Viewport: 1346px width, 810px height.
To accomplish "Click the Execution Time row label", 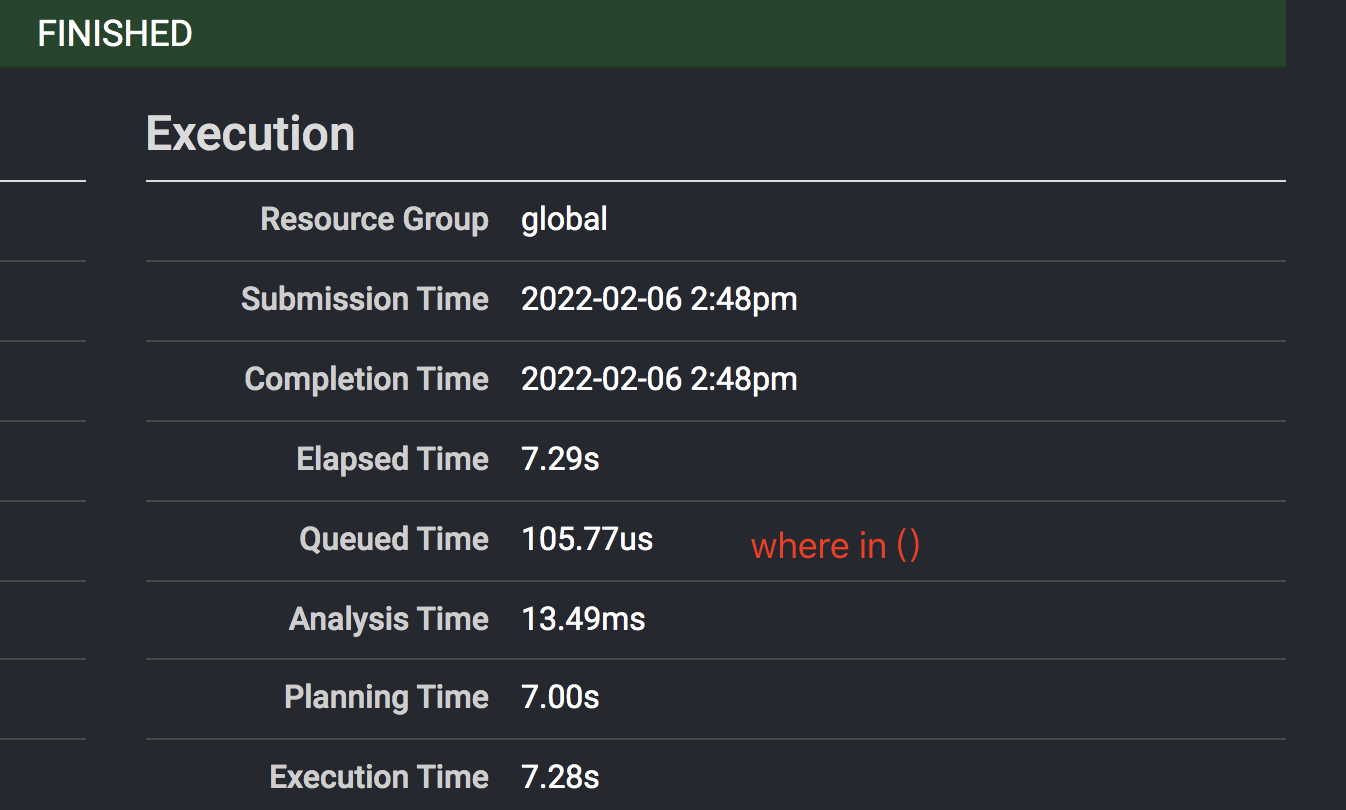I will tap(379, 777).
